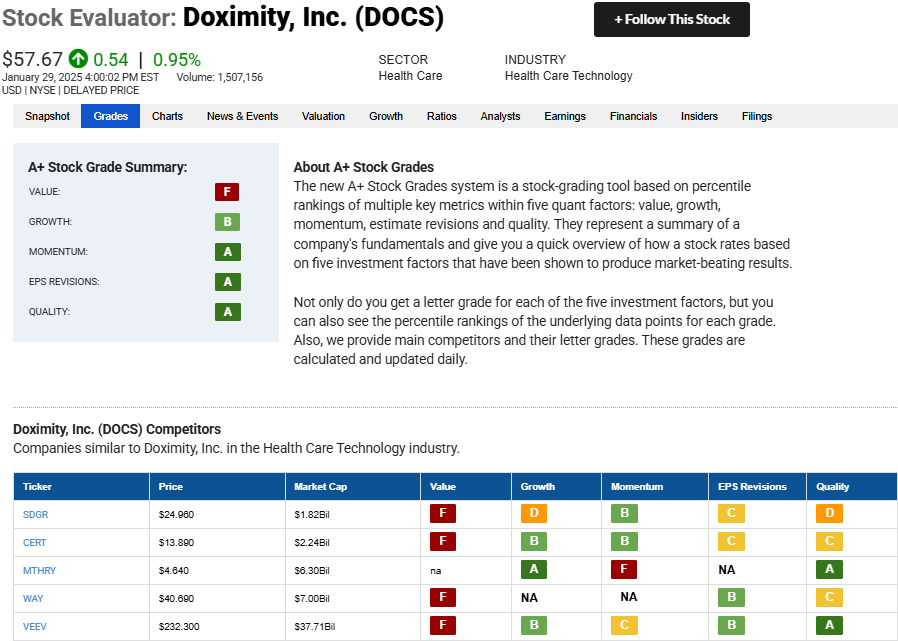Open the Snapshot tab

pyautogui.click(x=47, y=116)
